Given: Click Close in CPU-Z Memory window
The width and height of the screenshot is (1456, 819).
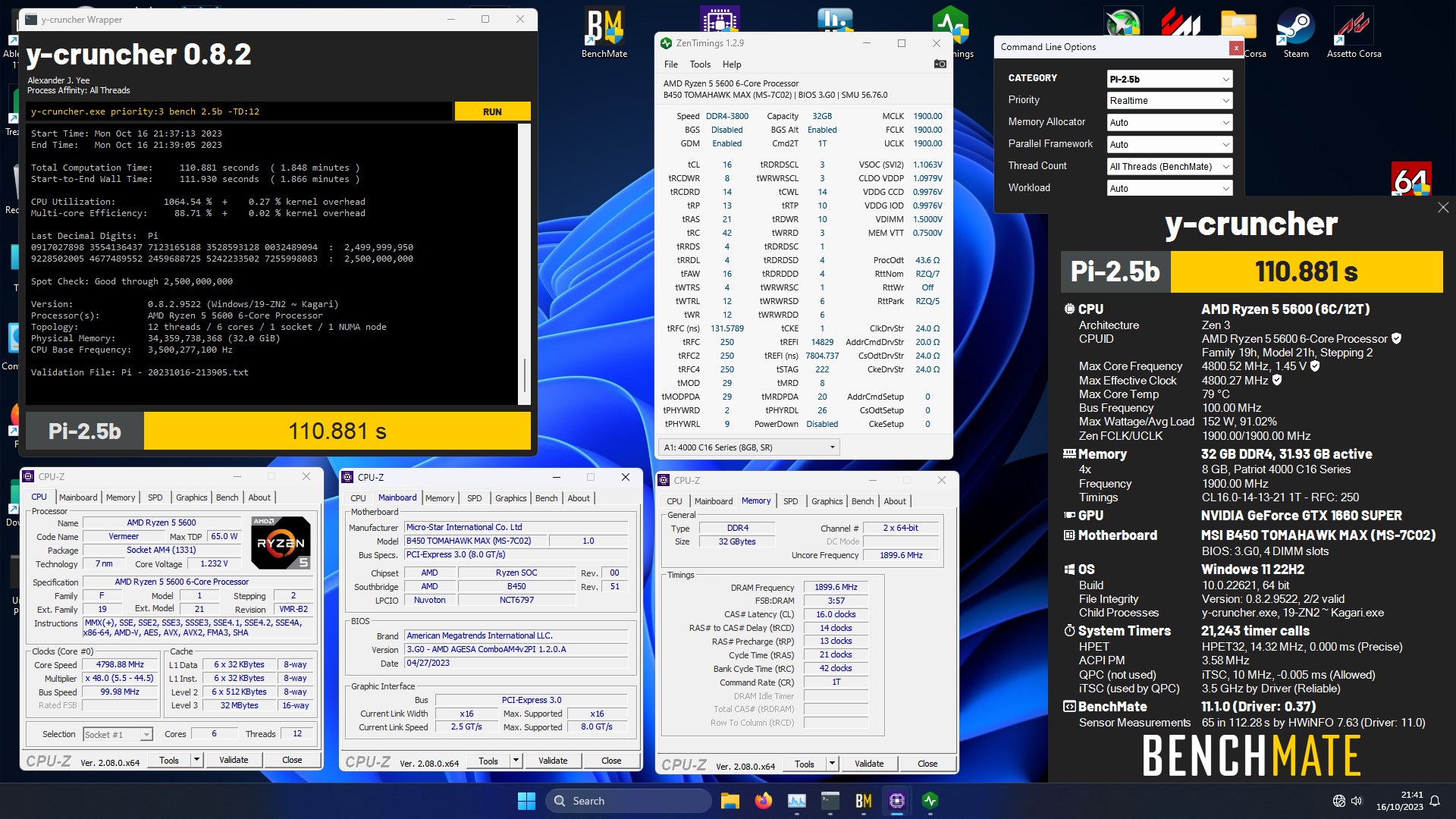Looking at the screenshot, I should tap(927, 764).
